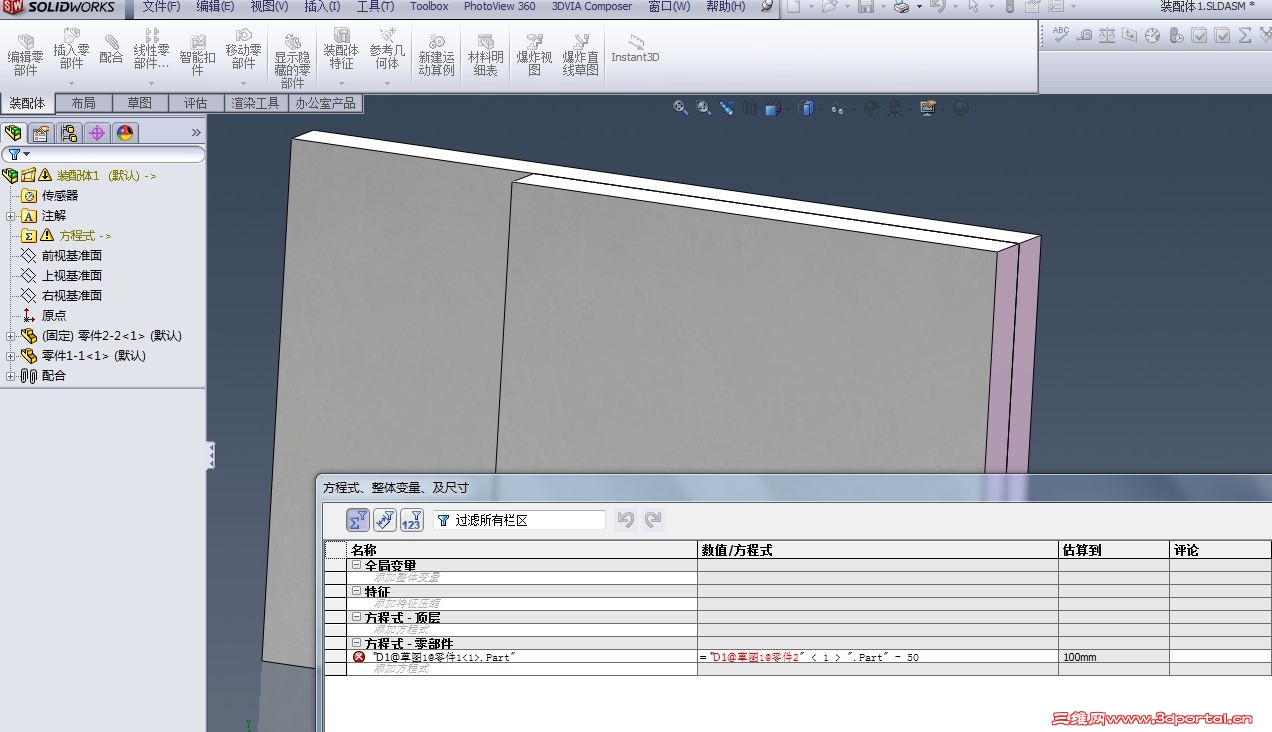Click the Print icon in top toolbar
Viewport: 1272px width, 732px height.
point(900,7)
